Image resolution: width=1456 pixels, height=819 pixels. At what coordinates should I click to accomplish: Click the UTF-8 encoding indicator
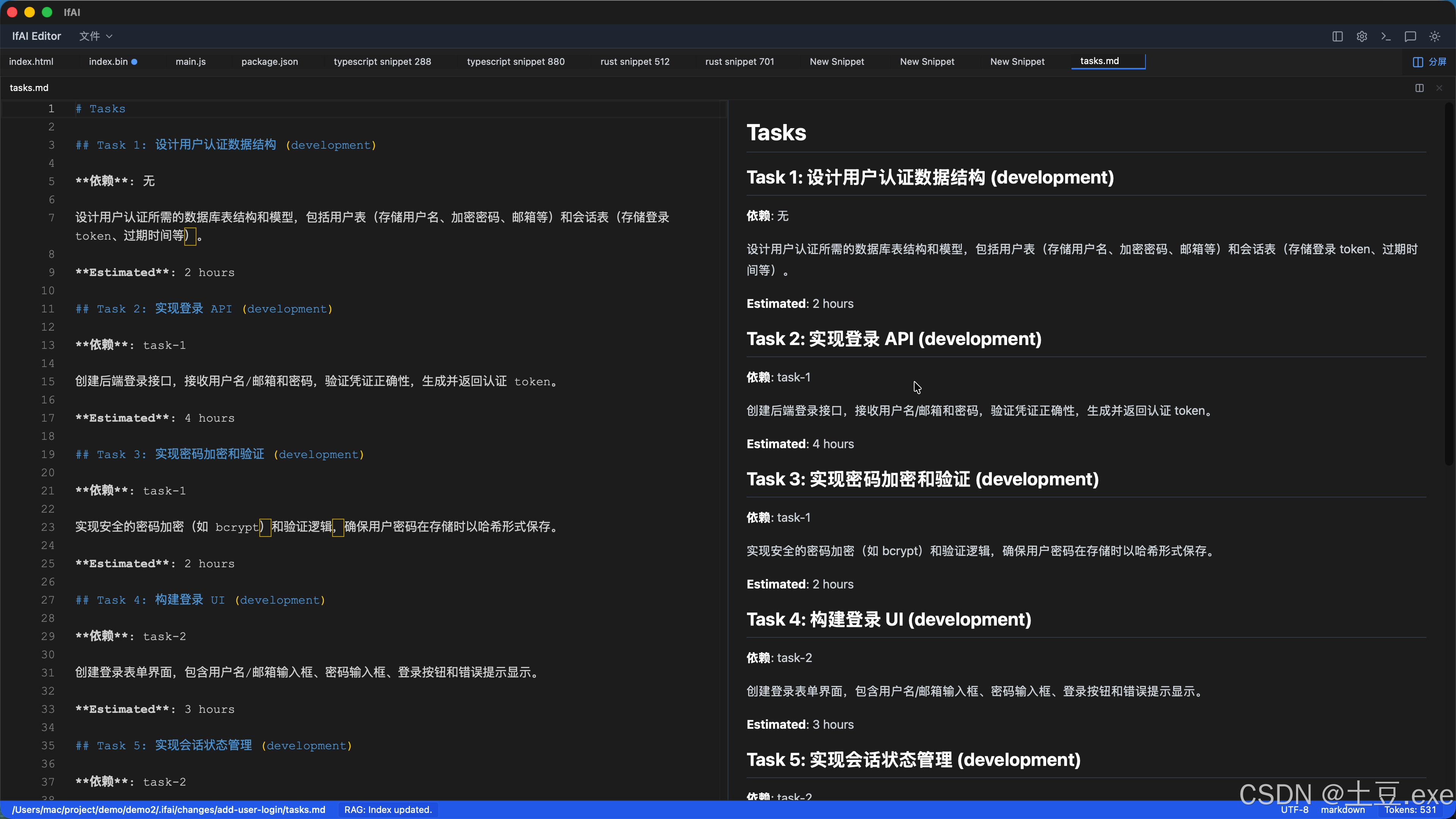tap(1294, 810)
